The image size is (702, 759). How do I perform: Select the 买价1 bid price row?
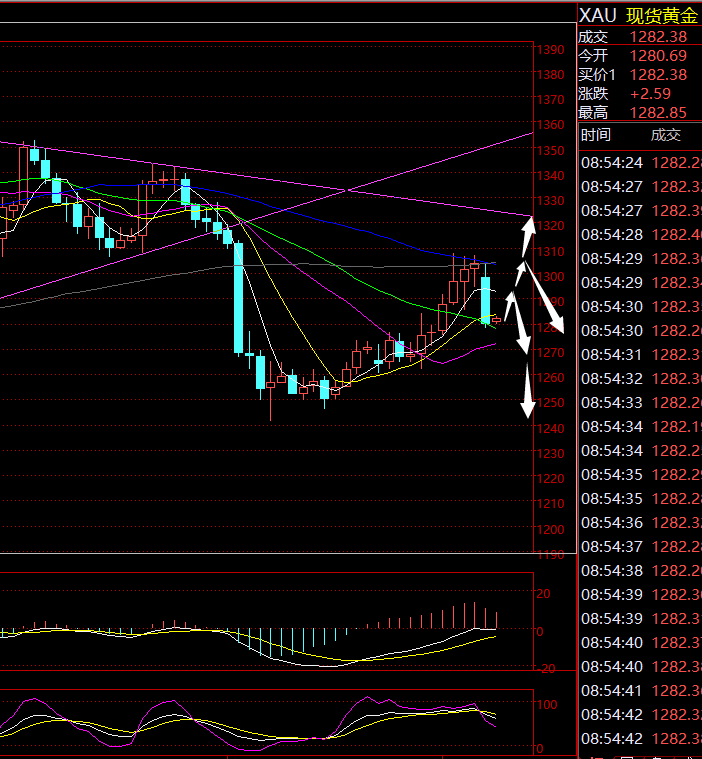[640, 74]
